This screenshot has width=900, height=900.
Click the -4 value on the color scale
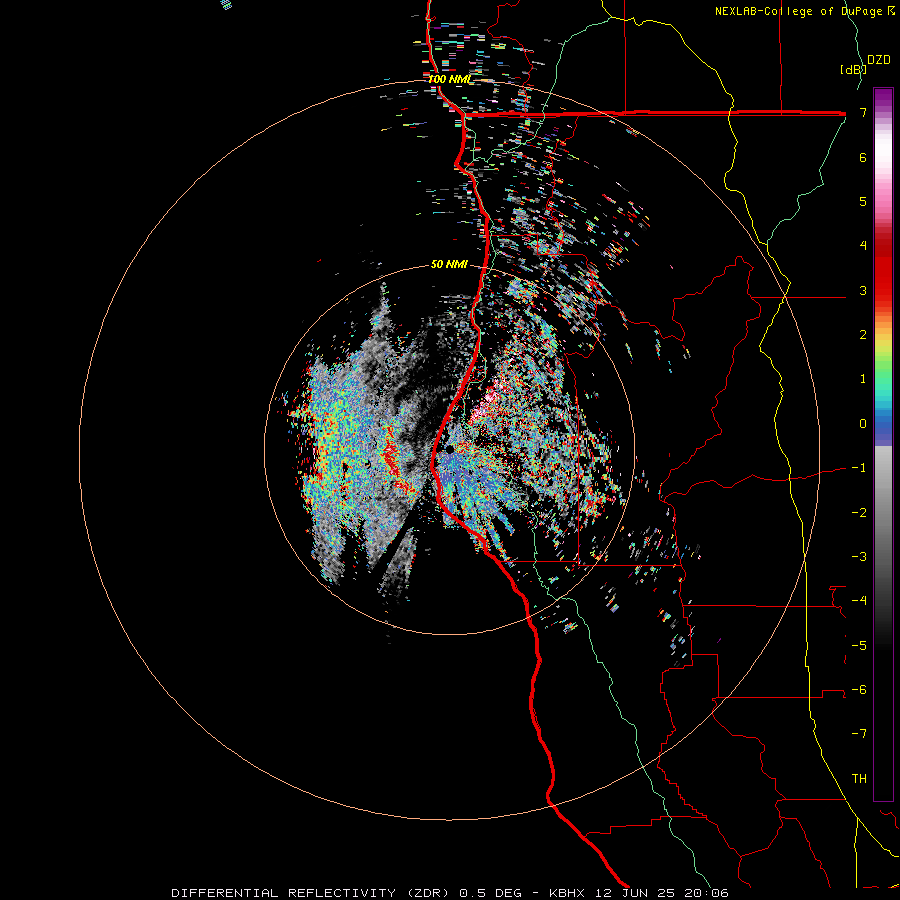pyautogui.click(x=859, y=601)
